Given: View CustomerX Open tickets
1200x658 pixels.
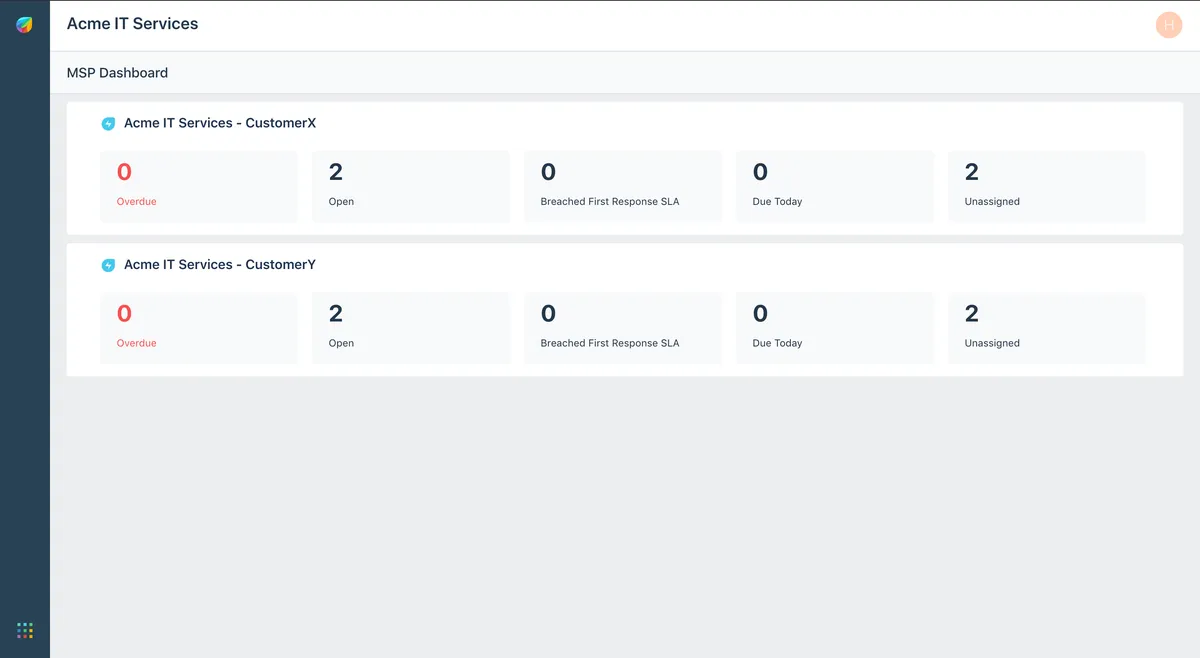Looking at the screenshot, I should point(410,186).
